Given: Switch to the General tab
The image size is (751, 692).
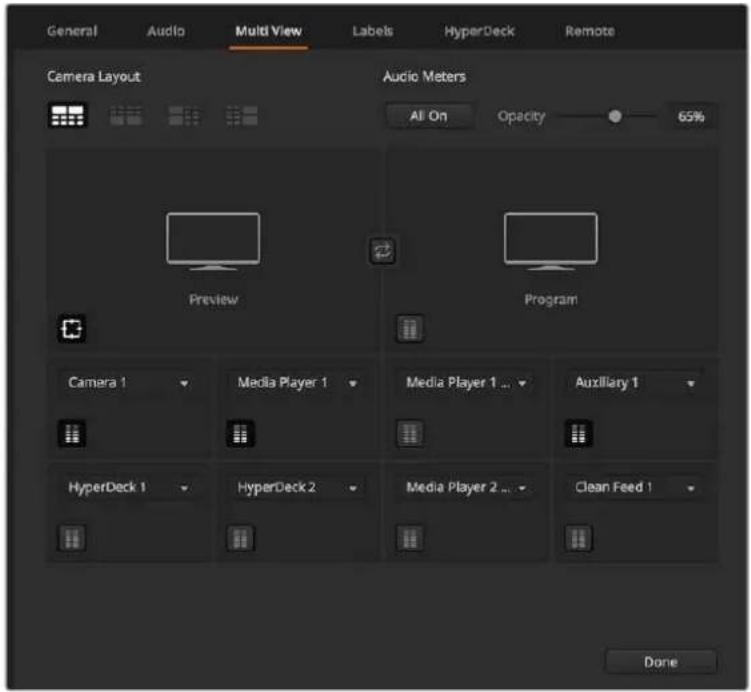Looking at the screenshot, I should (72, 31).
